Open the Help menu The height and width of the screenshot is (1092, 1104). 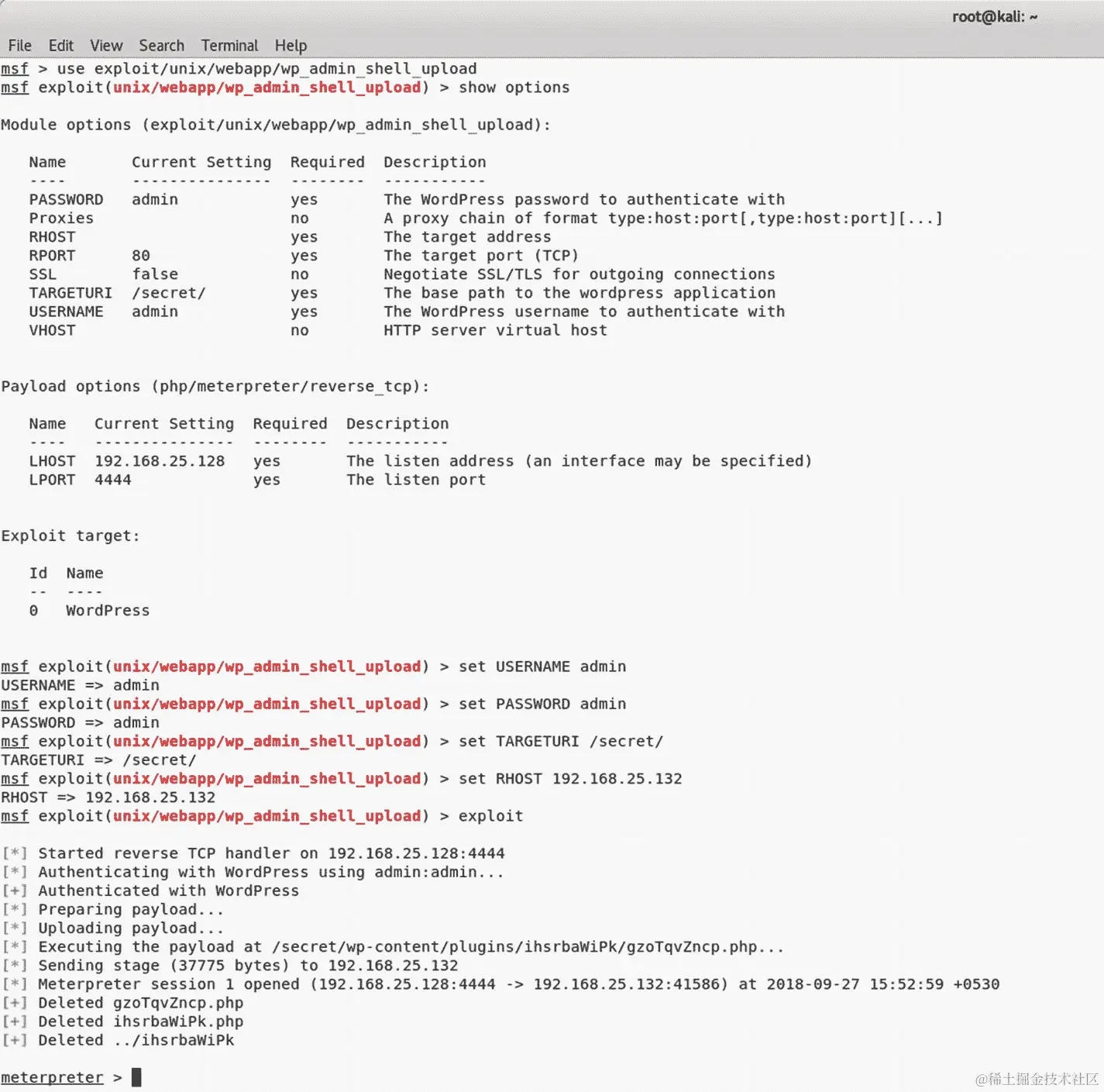[x=291, y=46]
